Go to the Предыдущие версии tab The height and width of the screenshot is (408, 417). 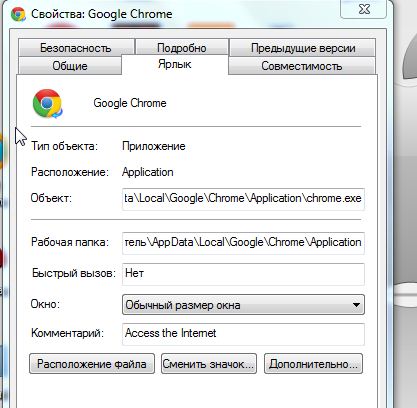pos(303,48)
